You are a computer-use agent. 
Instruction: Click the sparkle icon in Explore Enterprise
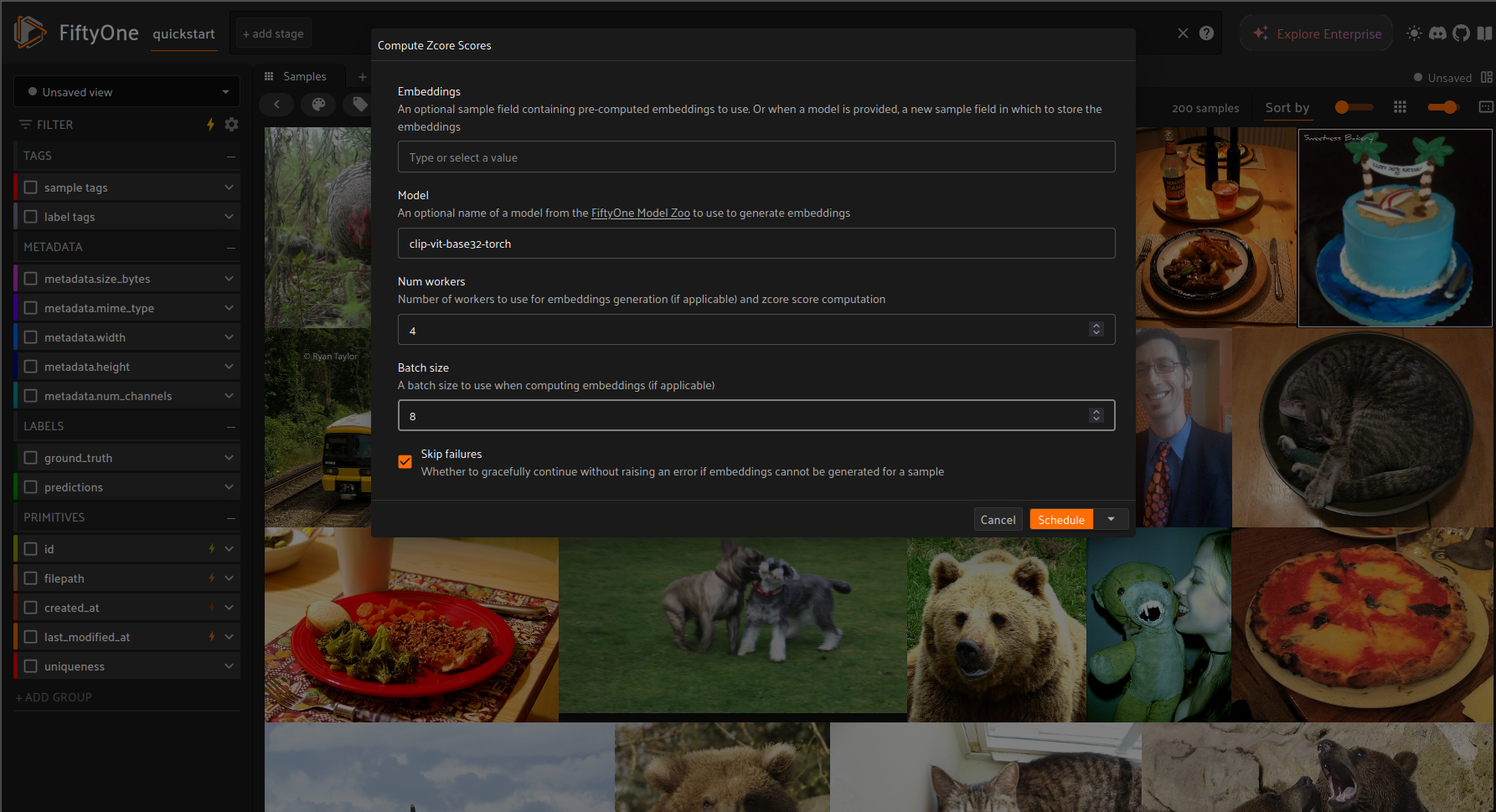1261,33
